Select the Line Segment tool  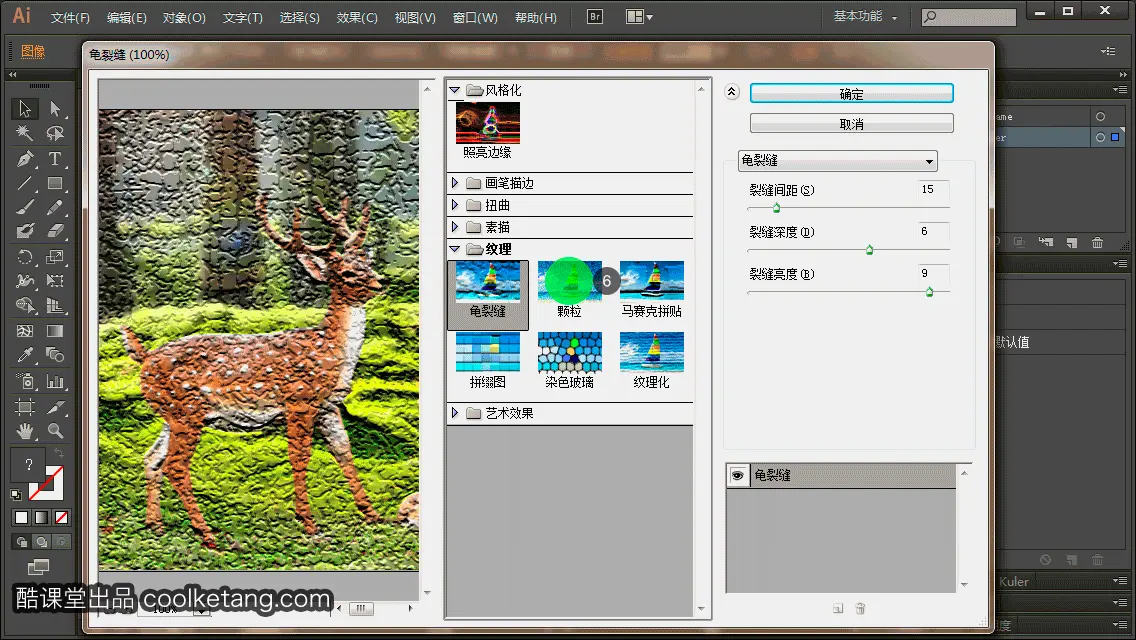(x=25, y=183)
